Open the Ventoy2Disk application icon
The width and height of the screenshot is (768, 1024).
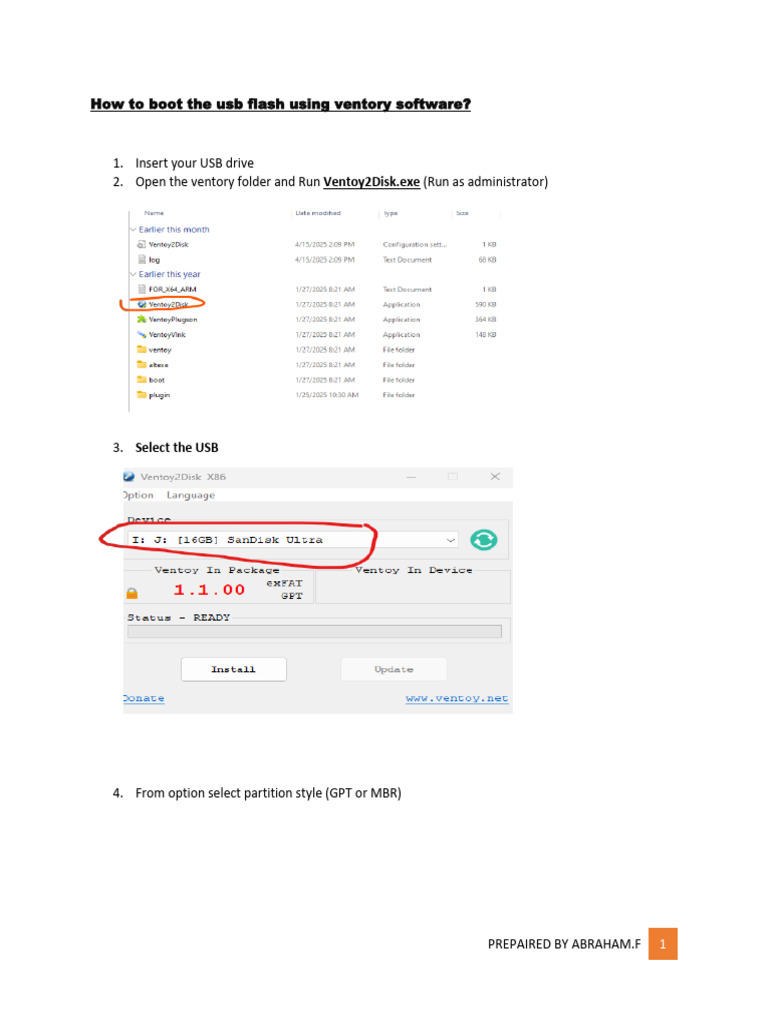[142, 304]
